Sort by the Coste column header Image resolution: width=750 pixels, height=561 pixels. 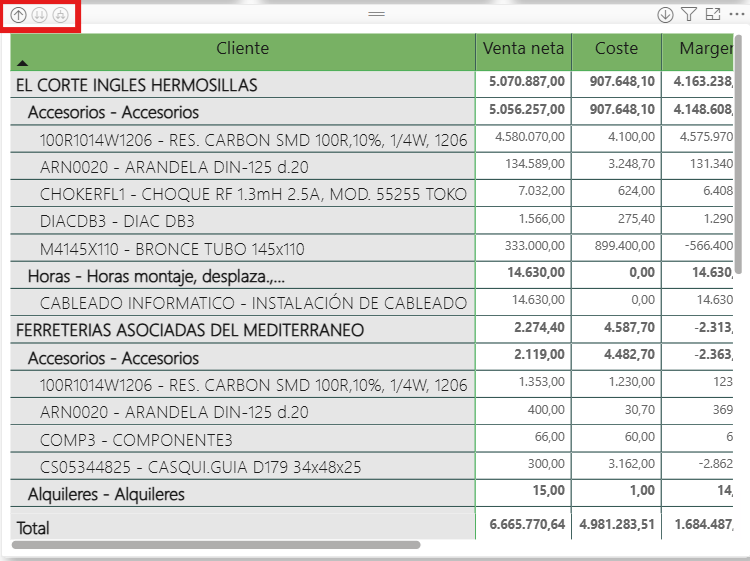pos(616,49)
